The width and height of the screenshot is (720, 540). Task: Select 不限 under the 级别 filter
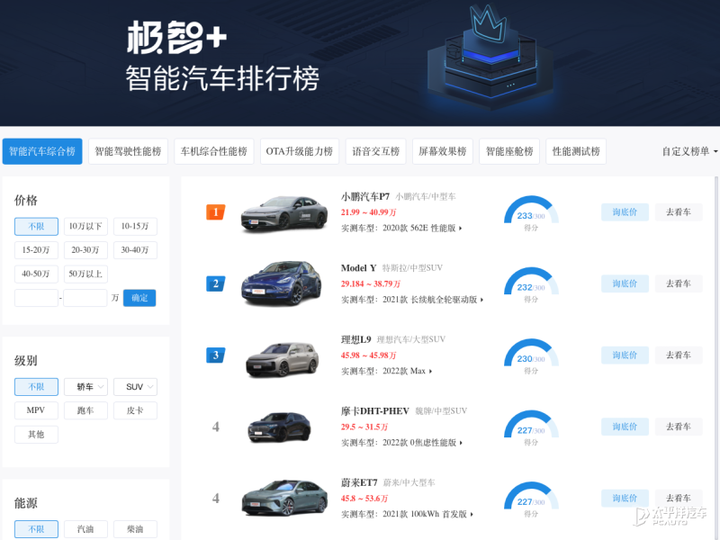coord(36,387)
